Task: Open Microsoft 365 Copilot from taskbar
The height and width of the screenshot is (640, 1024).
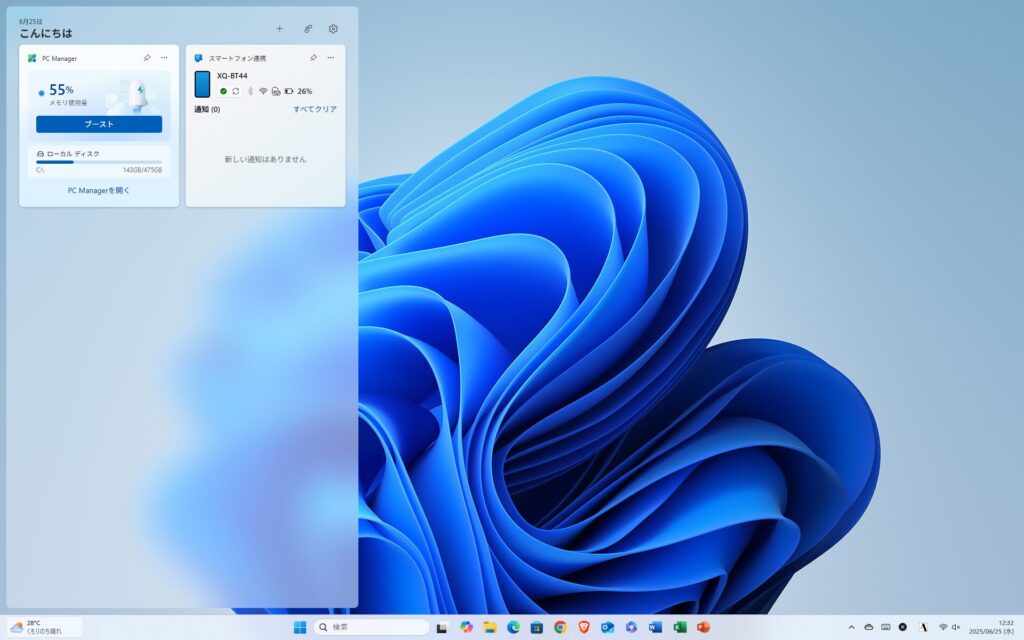Action: coord(631,628)
